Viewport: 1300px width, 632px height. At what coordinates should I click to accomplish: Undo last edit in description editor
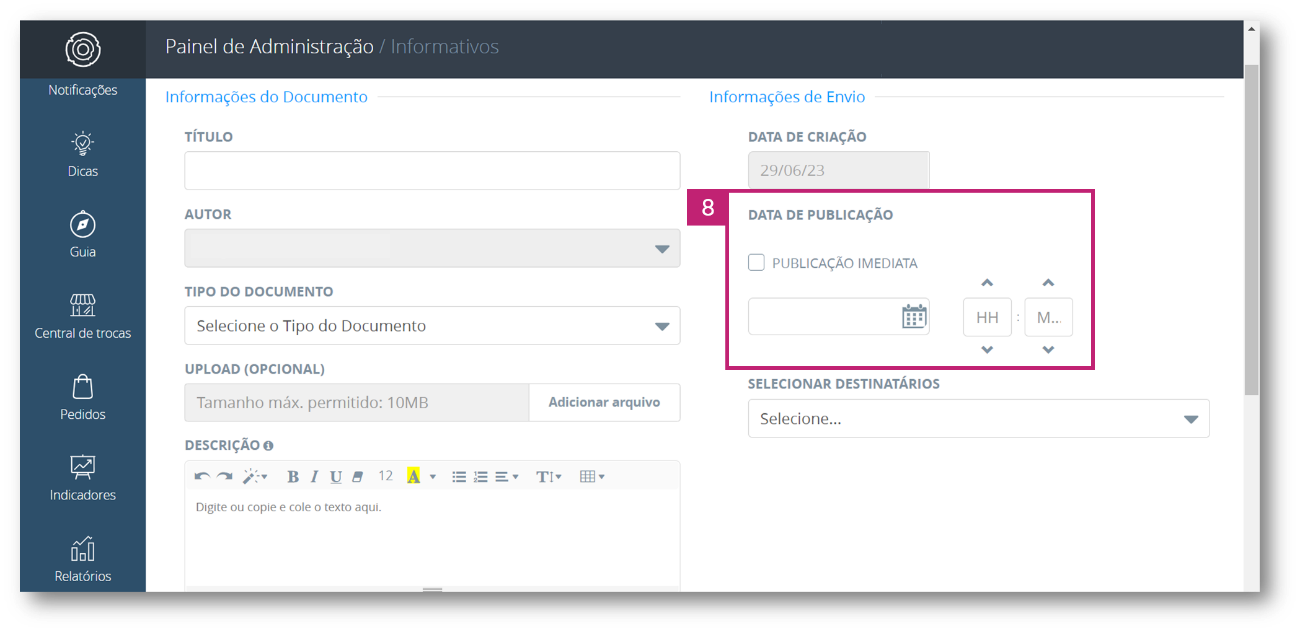pyautogui.click(x=203, y=477)
